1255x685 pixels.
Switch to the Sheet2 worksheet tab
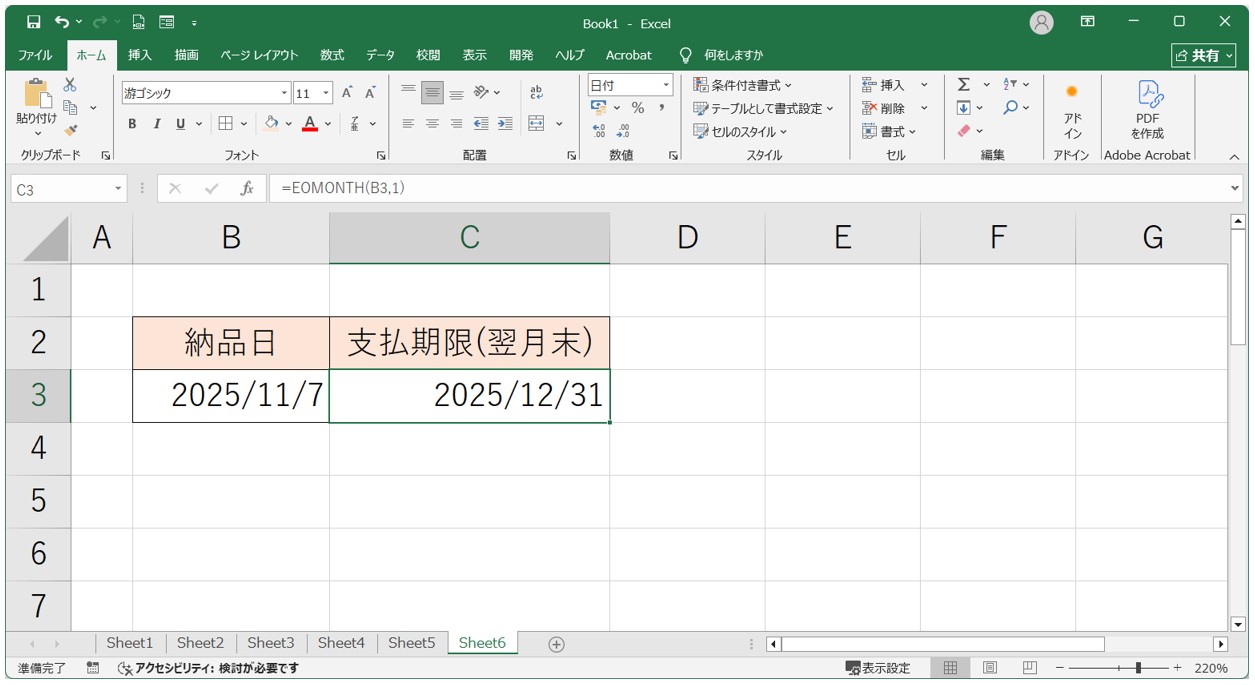point(200,643)
